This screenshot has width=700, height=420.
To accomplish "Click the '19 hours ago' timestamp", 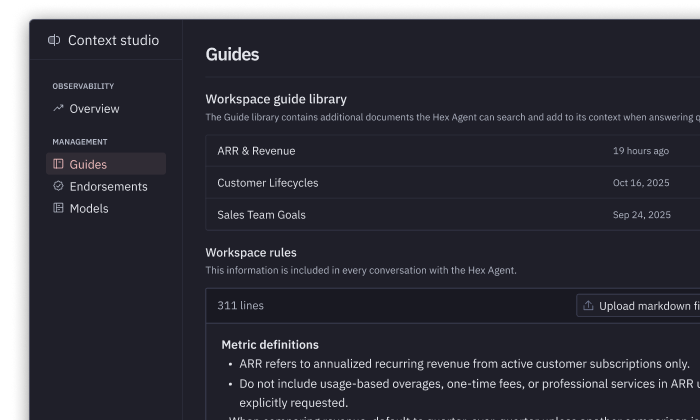I will [x=641, y=151].
